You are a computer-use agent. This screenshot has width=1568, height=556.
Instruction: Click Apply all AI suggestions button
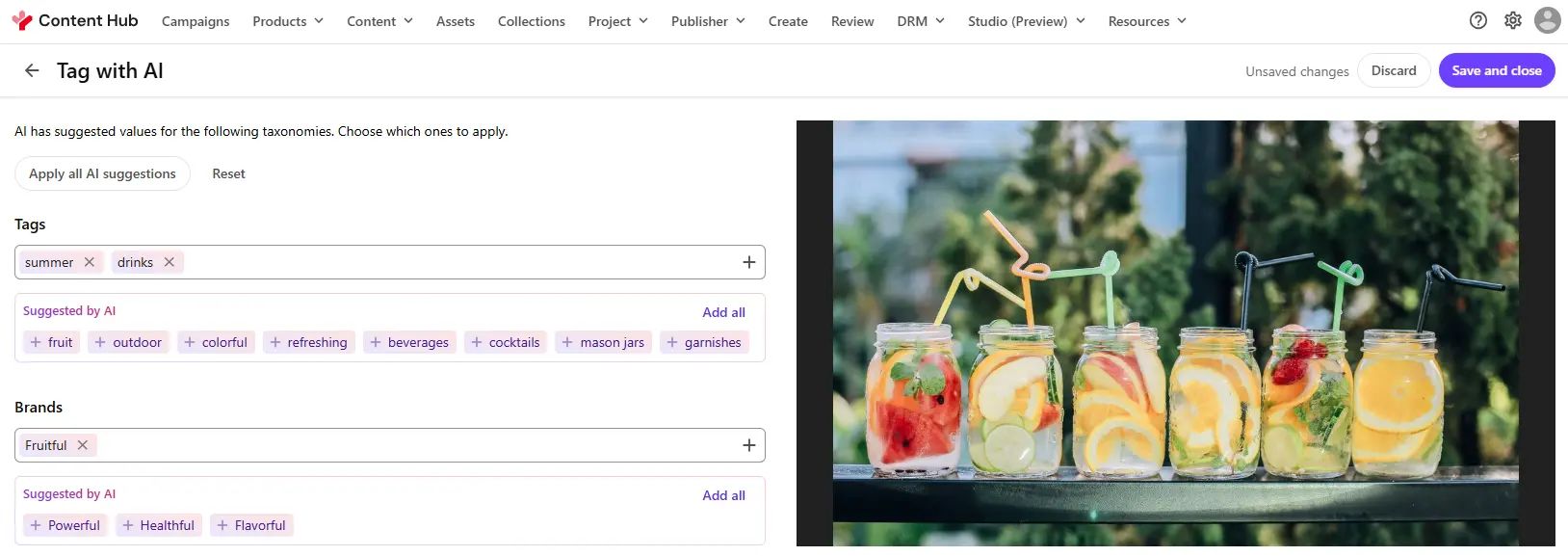pyautogui.click(x=102, y=173)
